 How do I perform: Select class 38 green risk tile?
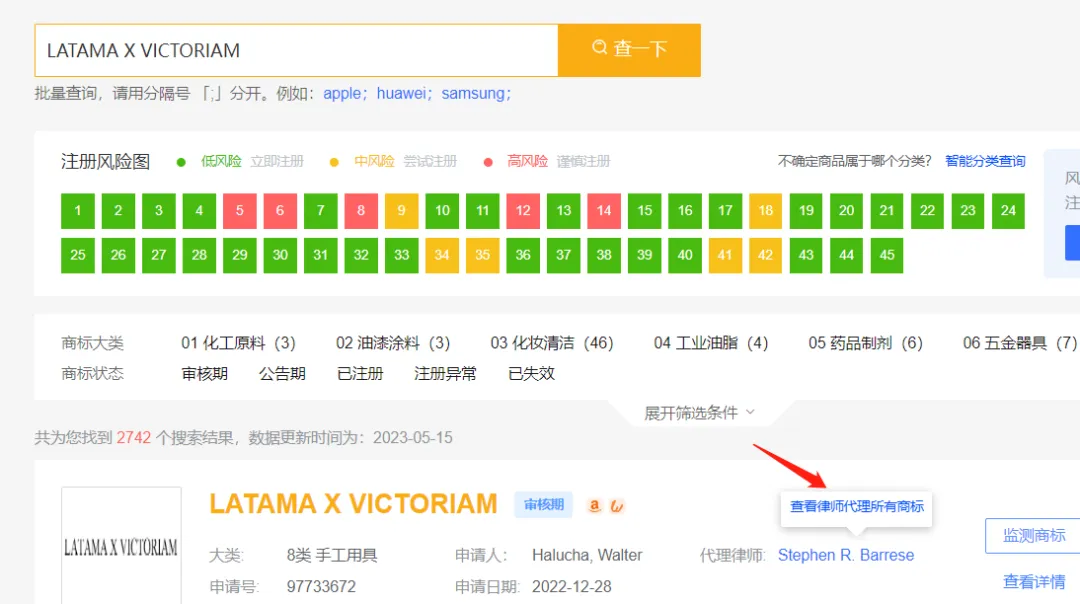(604, 256)
